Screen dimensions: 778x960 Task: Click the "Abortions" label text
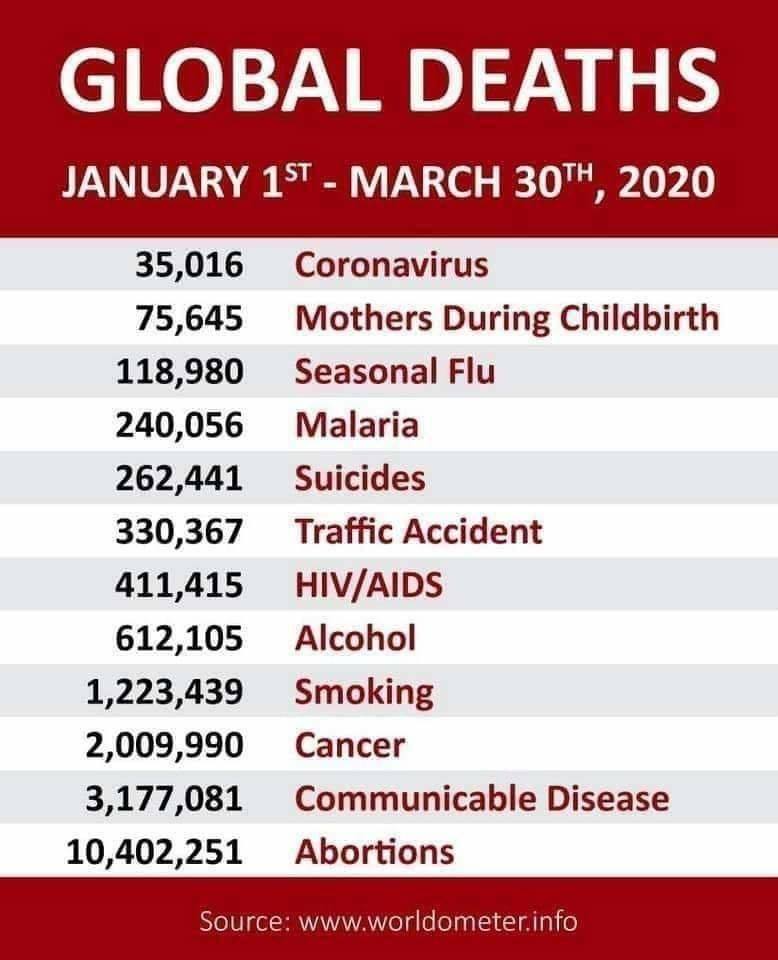(x=375, y=851)
